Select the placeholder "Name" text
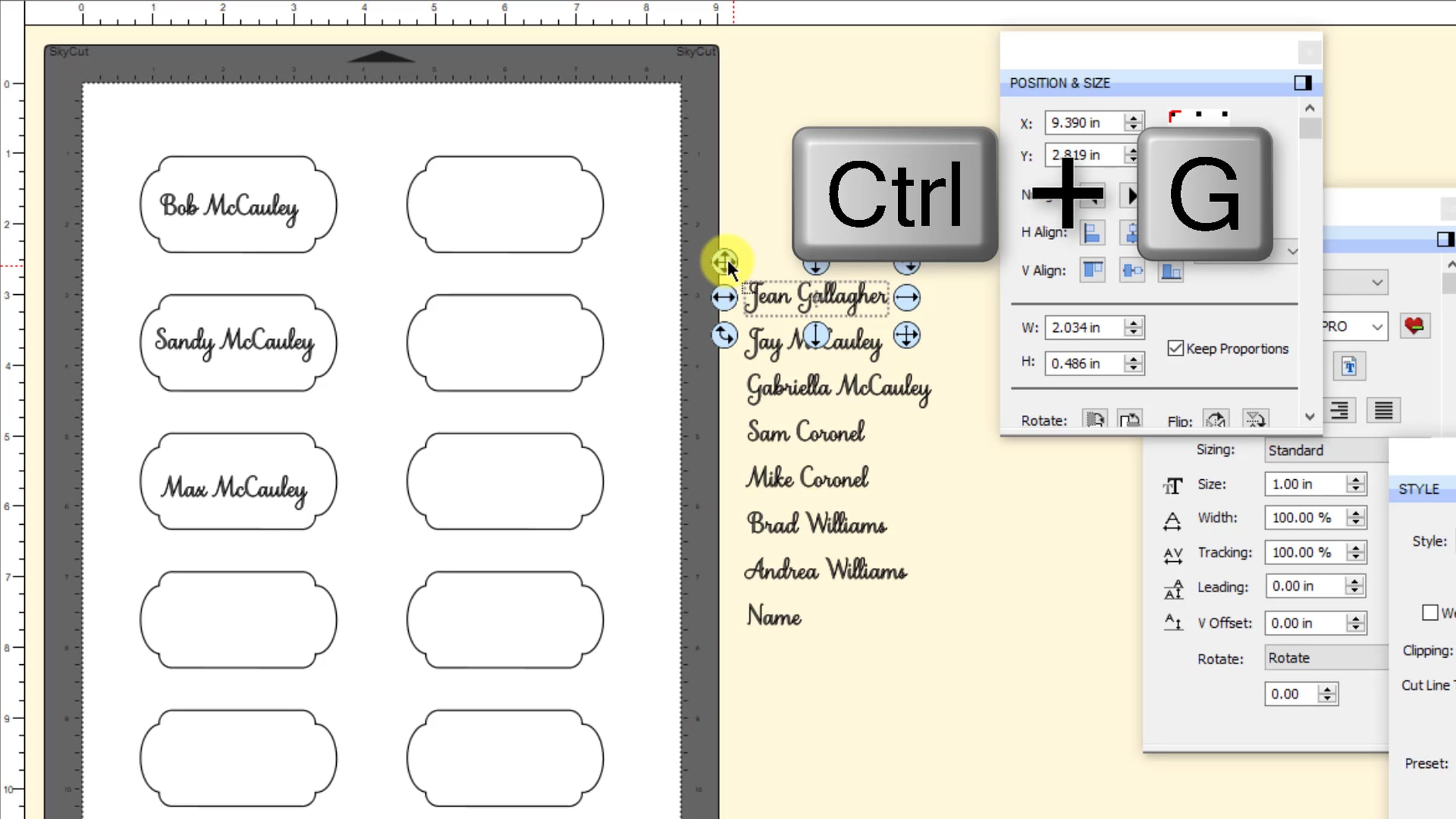This screenshot has width=1456, height=819. point(774,616)
